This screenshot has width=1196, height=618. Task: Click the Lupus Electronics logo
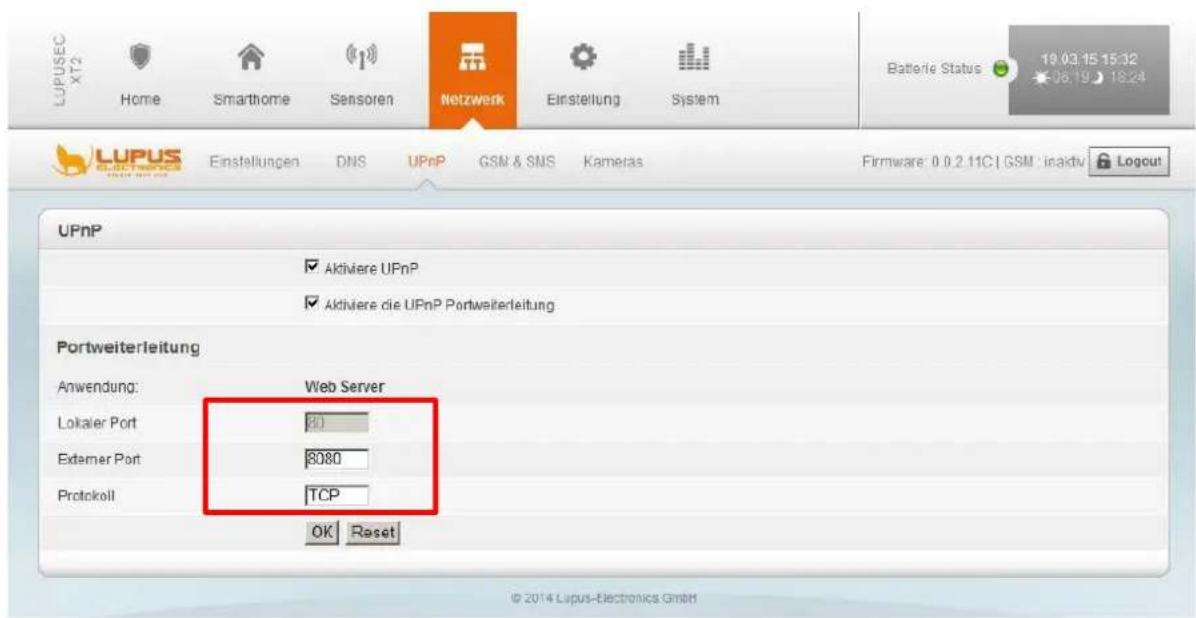tap(115, 162)
